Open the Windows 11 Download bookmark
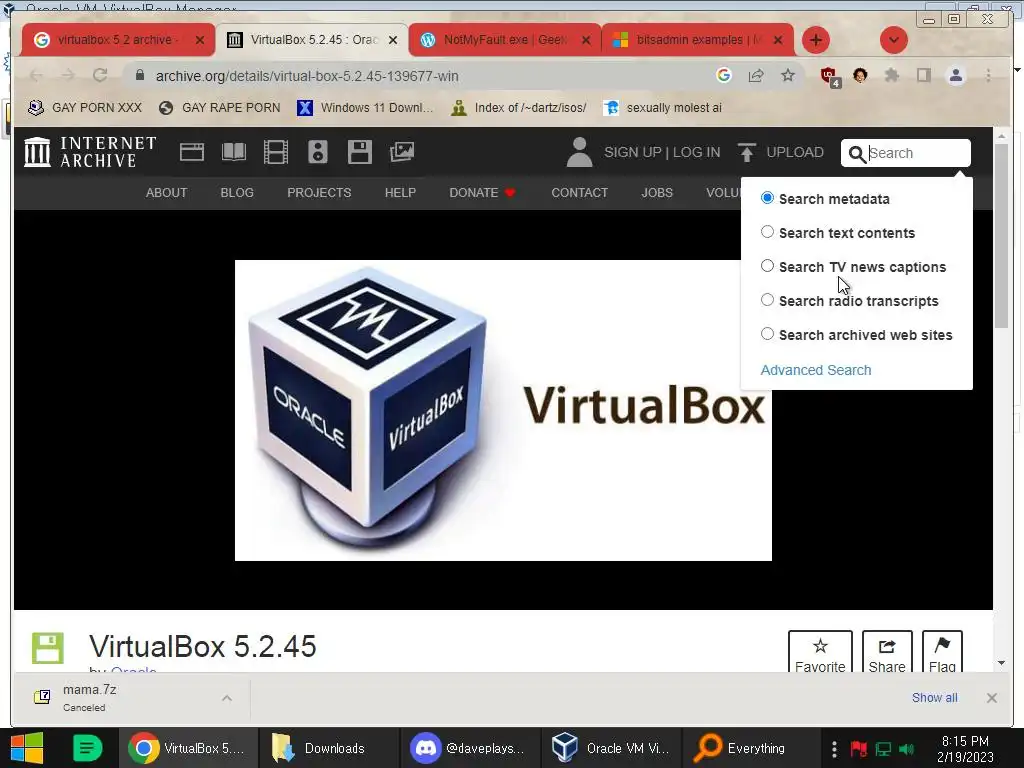Screen dimensions: 1024x768 click(x=365, y=108)
